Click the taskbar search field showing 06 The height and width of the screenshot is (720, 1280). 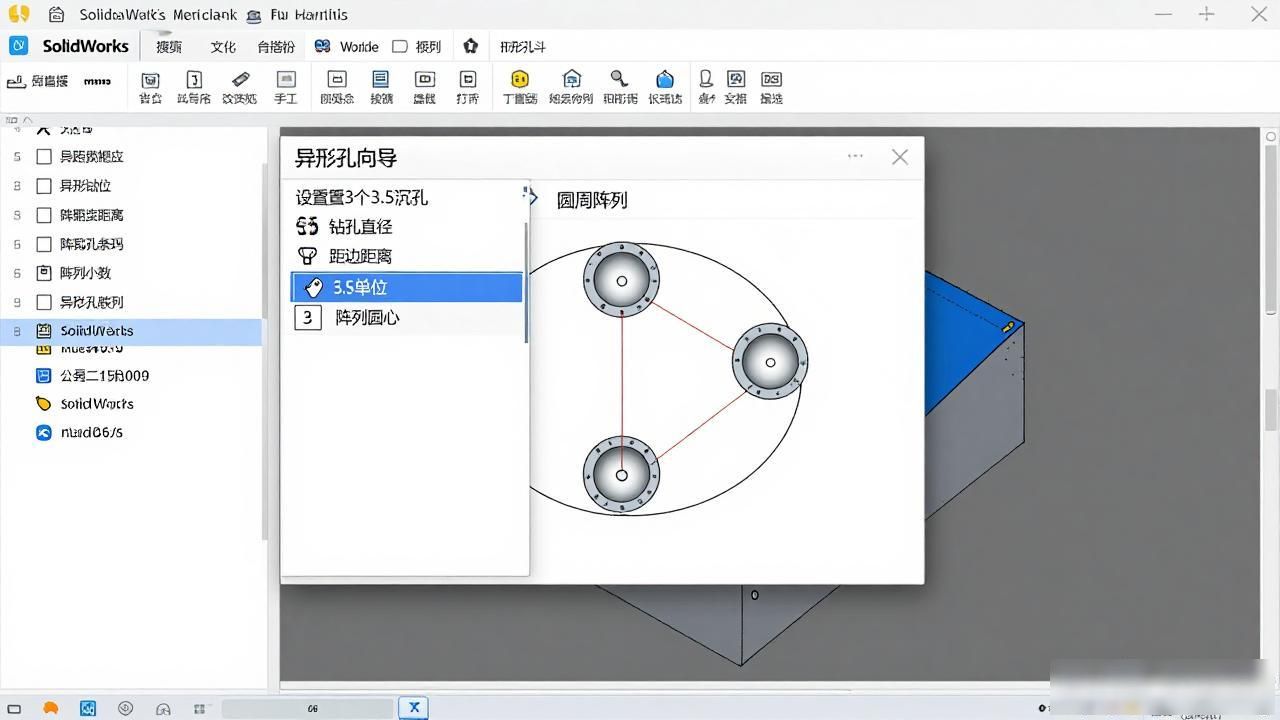308,708
